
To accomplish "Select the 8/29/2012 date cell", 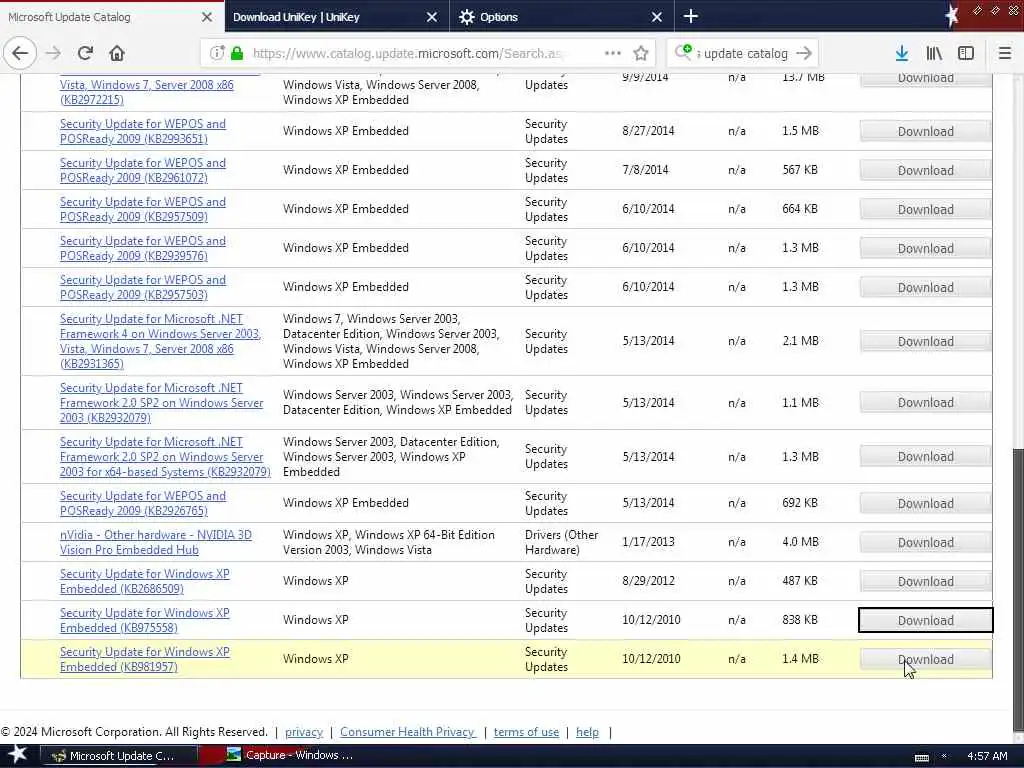I will click(648, 581).
